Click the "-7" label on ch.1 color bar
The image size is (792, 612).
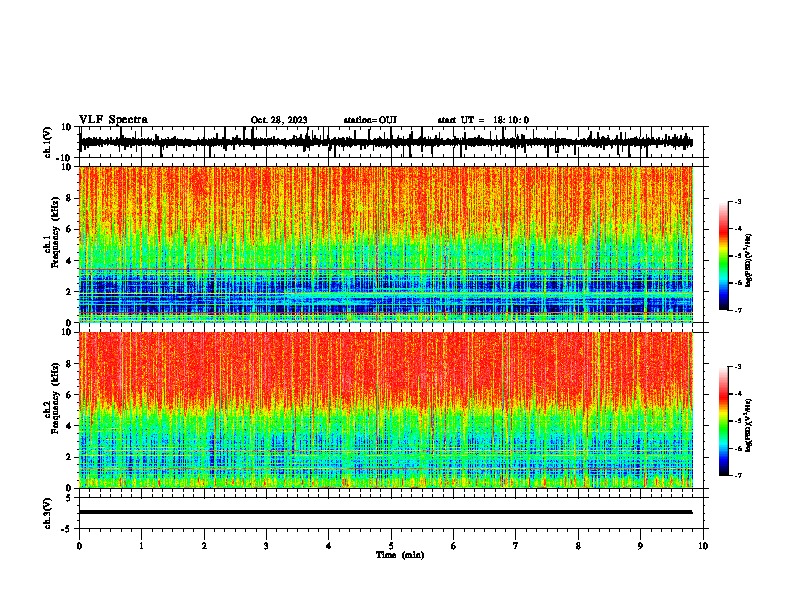point(738,310)
